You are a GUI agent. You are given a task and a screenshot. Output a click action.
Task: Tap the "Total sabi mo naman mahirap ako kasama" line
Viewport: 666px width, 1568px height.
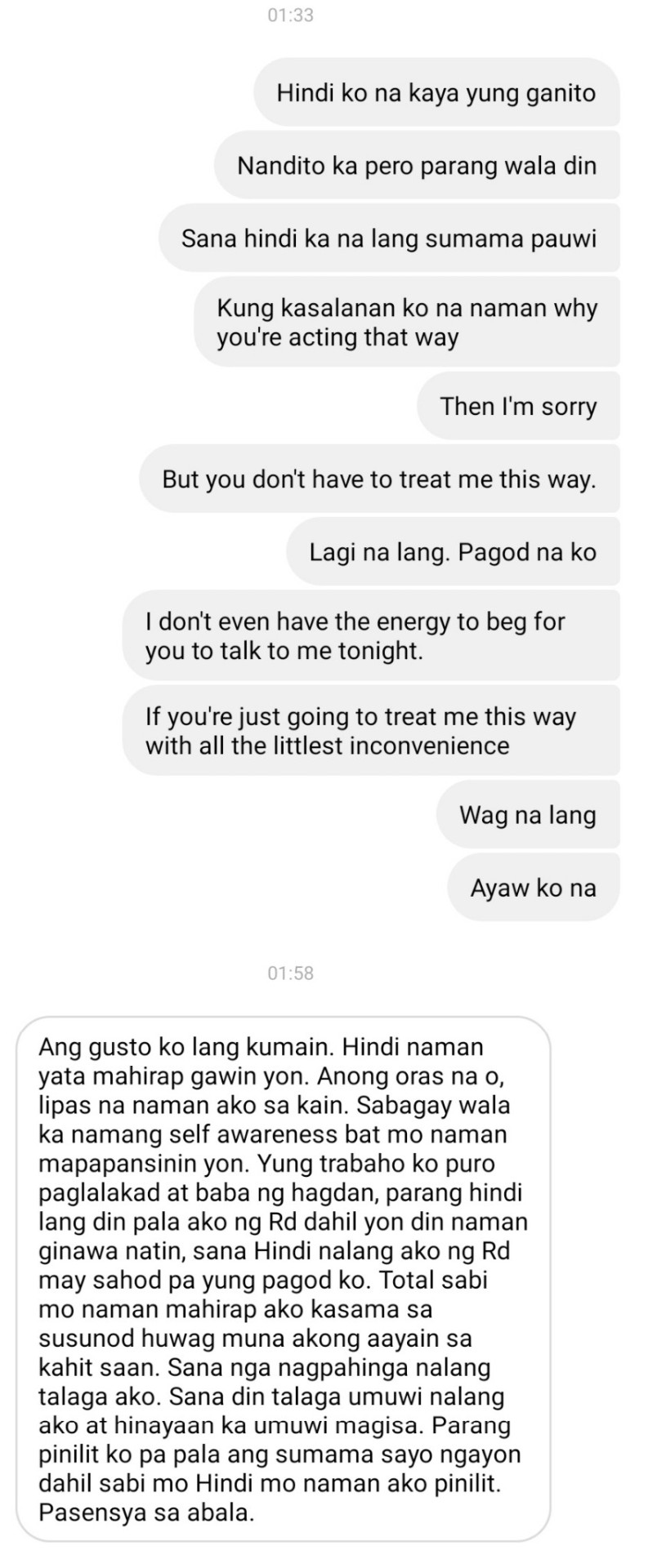pos(263,1294)
